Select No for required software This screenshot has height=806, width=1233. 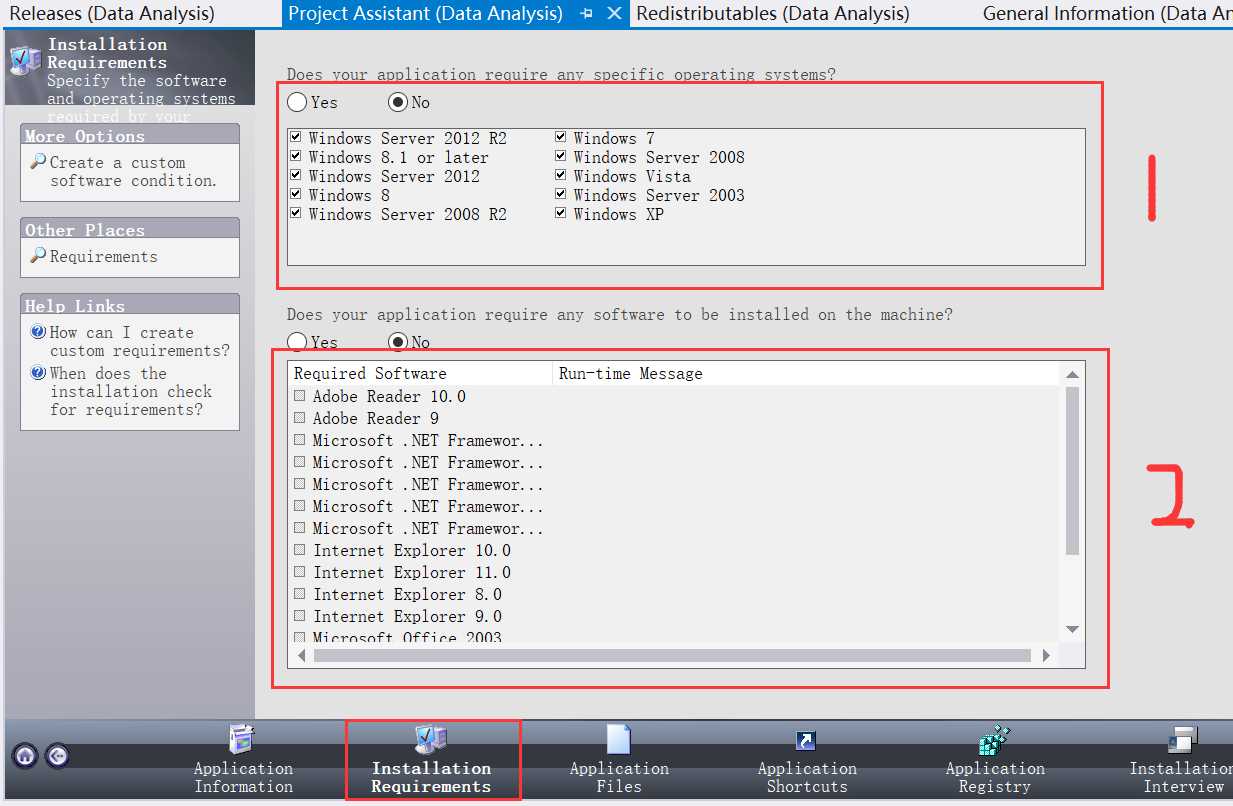pos(398,342)
